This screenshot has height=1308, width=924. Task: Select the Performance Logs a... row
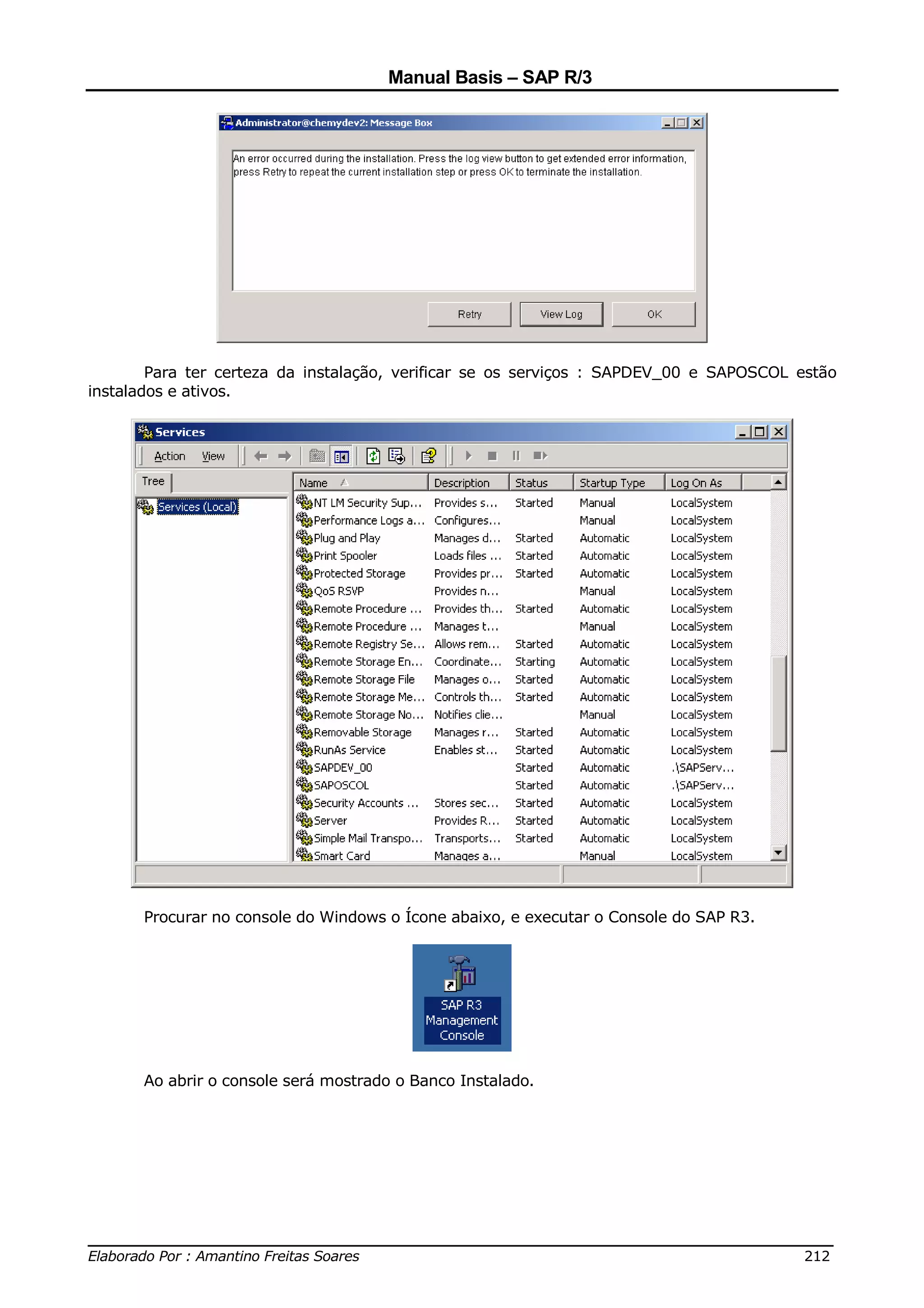tap(532, 520)
